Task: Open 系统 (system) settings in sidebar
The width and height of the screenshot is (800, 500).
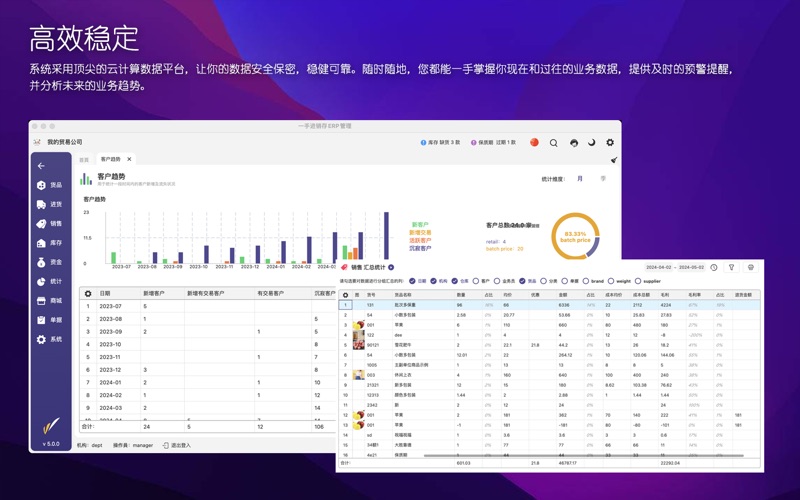Action: (x=49, y=339)
